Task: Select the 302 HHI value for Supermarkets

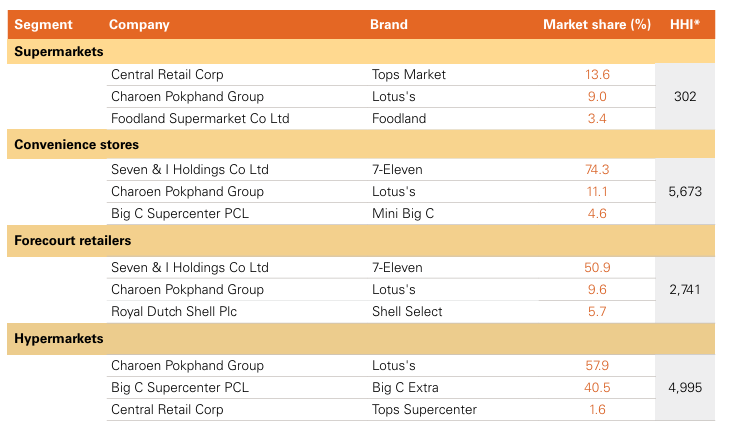Action: tap(685, 97)
